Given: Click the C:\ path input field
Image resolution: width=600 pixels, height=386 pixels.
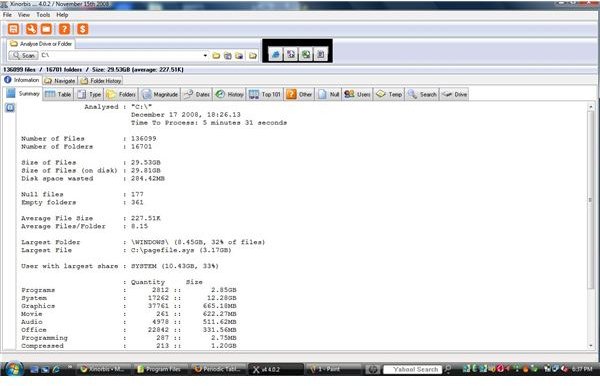Looking at the screenshot, I should [x=121, y=55].
